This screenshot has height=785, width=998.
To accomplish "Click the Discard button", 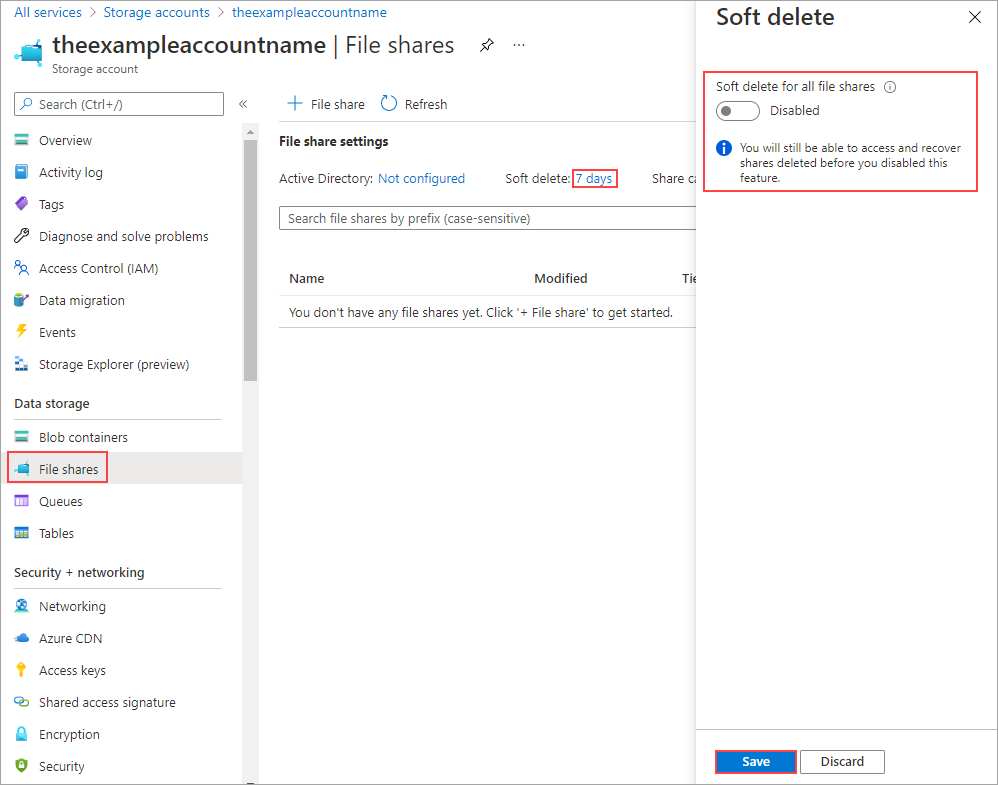I will (x=842, y=762).
